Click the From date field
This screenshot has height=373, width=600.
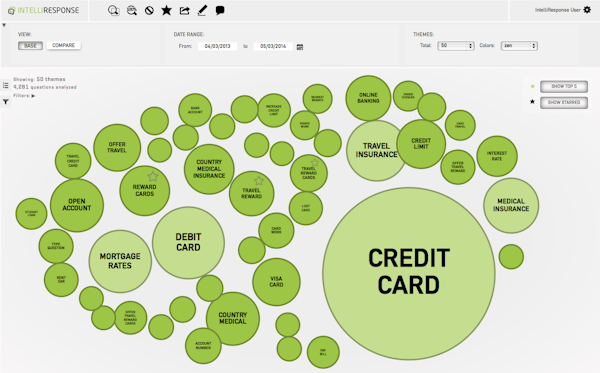(x=217, y=46)
